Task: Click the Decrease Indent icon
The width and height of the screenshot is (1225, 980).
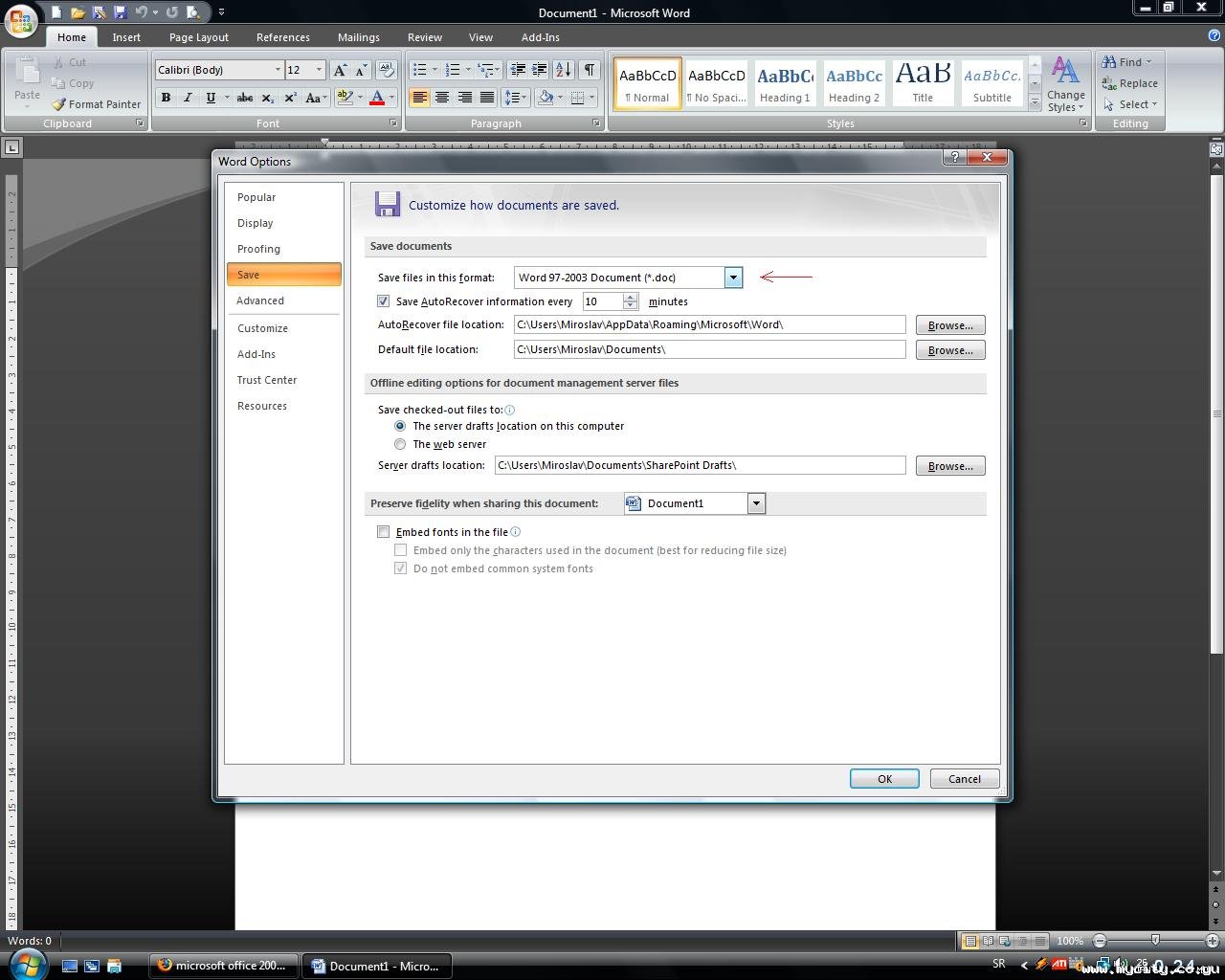Action: (518, 70)
